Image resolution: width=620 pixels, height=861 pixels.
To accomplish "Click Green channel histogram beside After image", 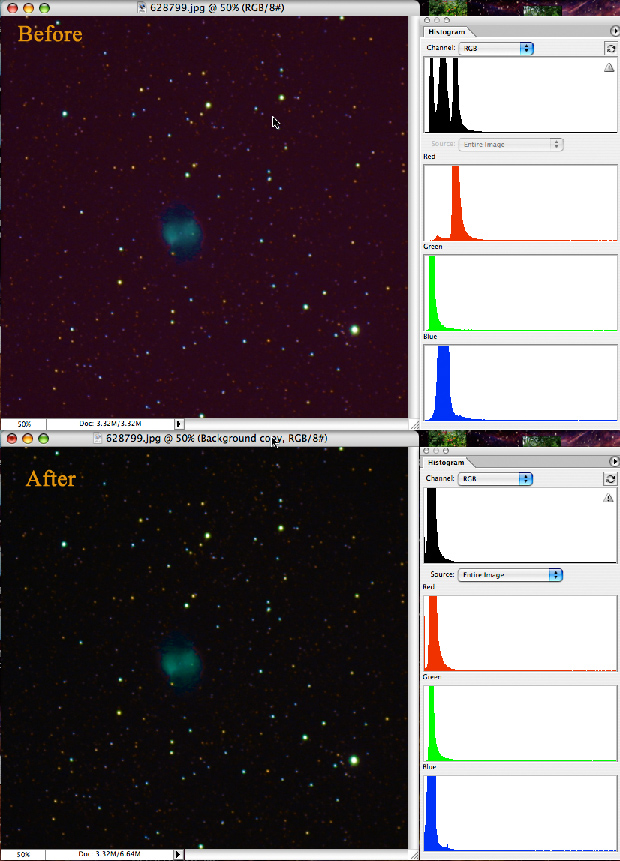I will coord(520,723).
